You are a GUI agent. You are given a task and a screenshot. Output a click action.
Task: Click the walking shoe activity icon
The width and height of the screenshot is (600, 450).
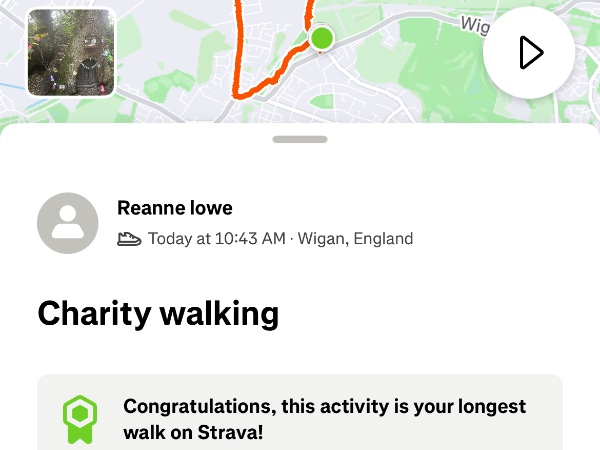coord(129,239)
